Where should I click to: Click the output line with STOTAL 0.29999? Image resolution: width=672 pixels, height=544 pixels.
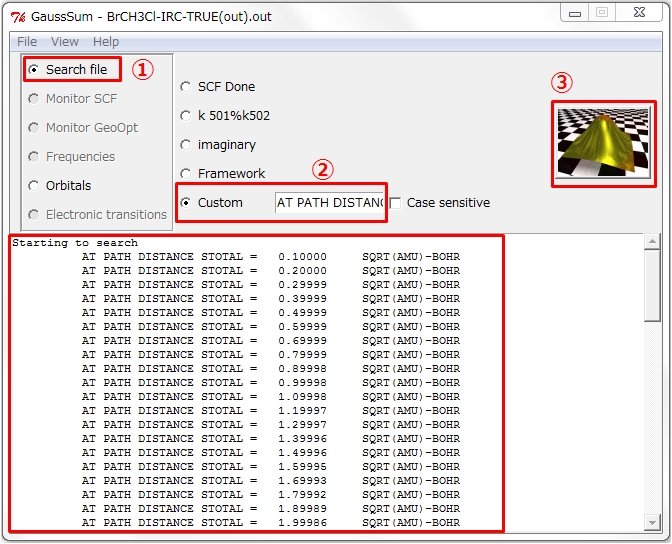click(x=271, y=285)
